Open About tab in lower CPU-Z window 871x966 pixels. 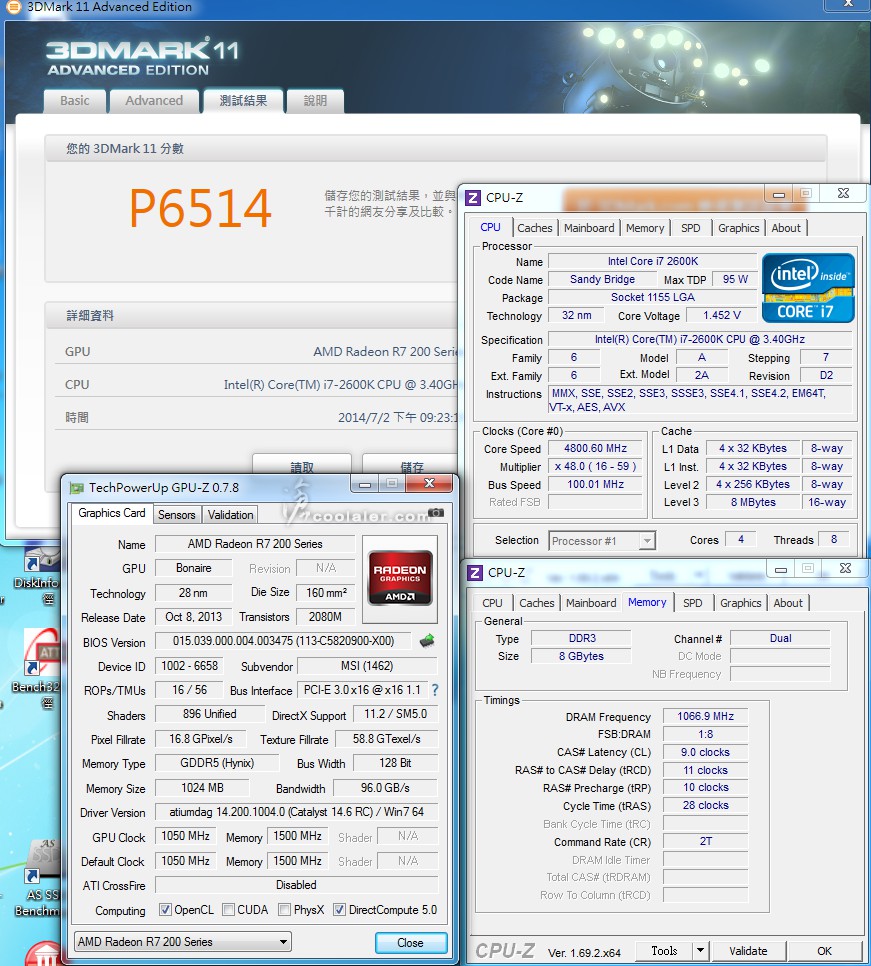[788, 604]
